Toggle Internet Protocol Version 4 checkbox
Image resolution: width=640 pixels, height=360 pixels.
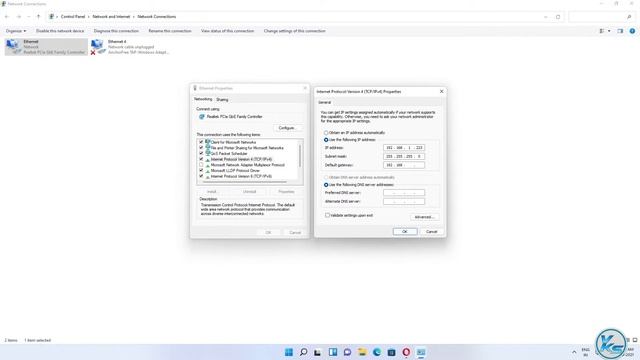click(x=201, y=159)
